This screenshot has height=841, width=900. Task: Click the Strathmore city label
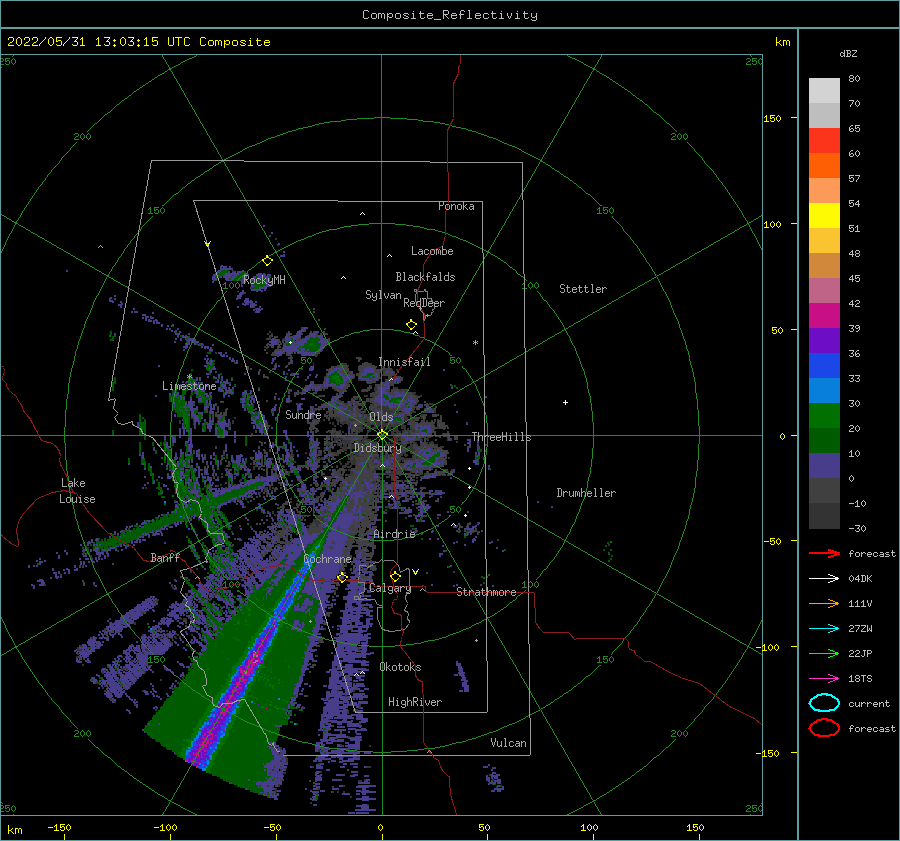pos(486,592)
